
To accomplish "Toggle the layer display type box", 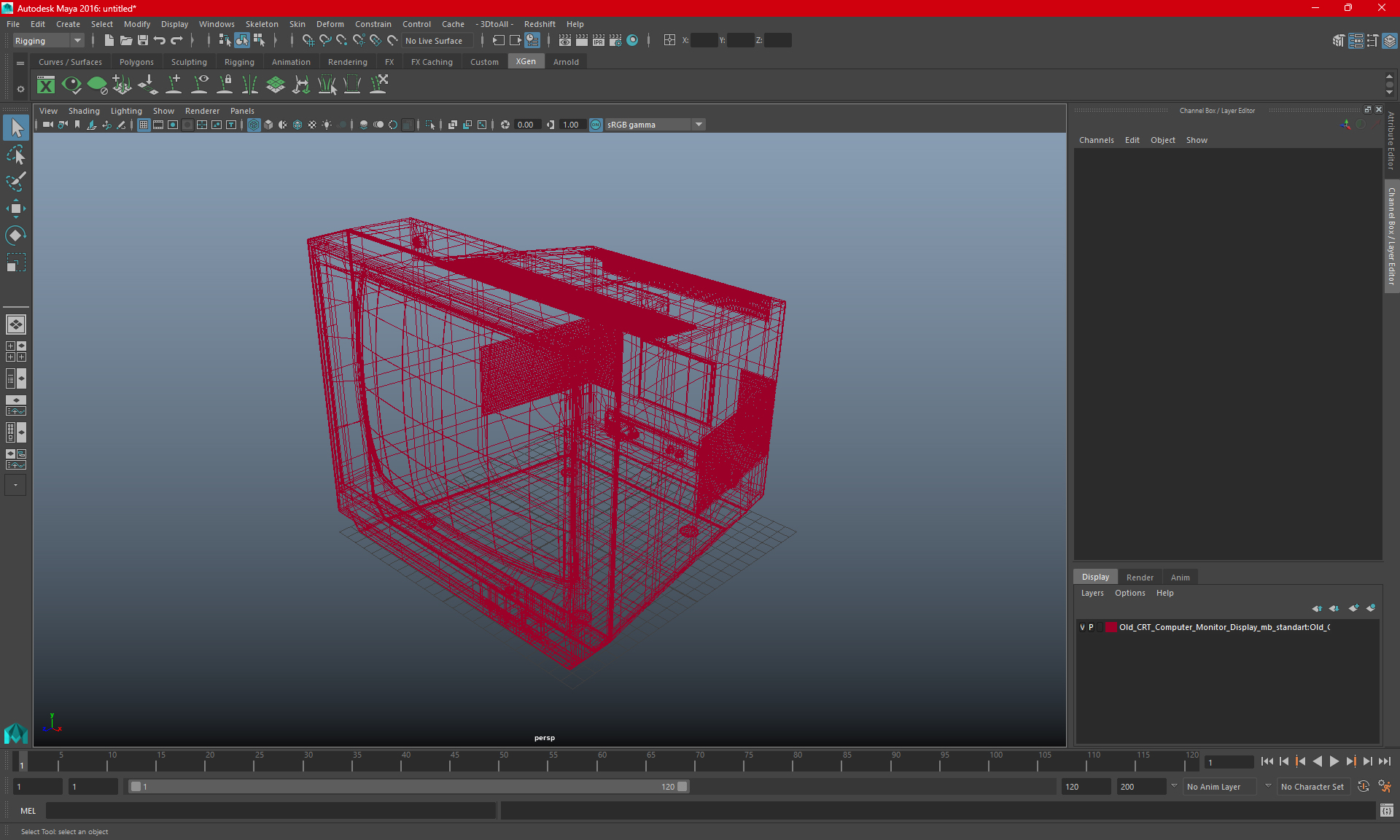I will click(1100, 627).
